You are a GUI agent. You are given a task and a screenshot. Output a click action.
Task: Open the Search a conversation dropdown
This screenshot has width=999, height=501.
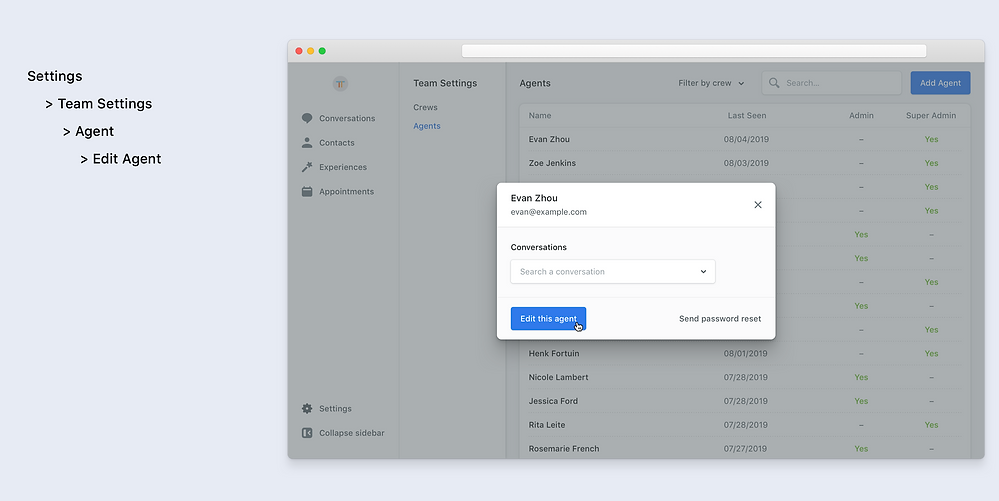click(613, 272)
